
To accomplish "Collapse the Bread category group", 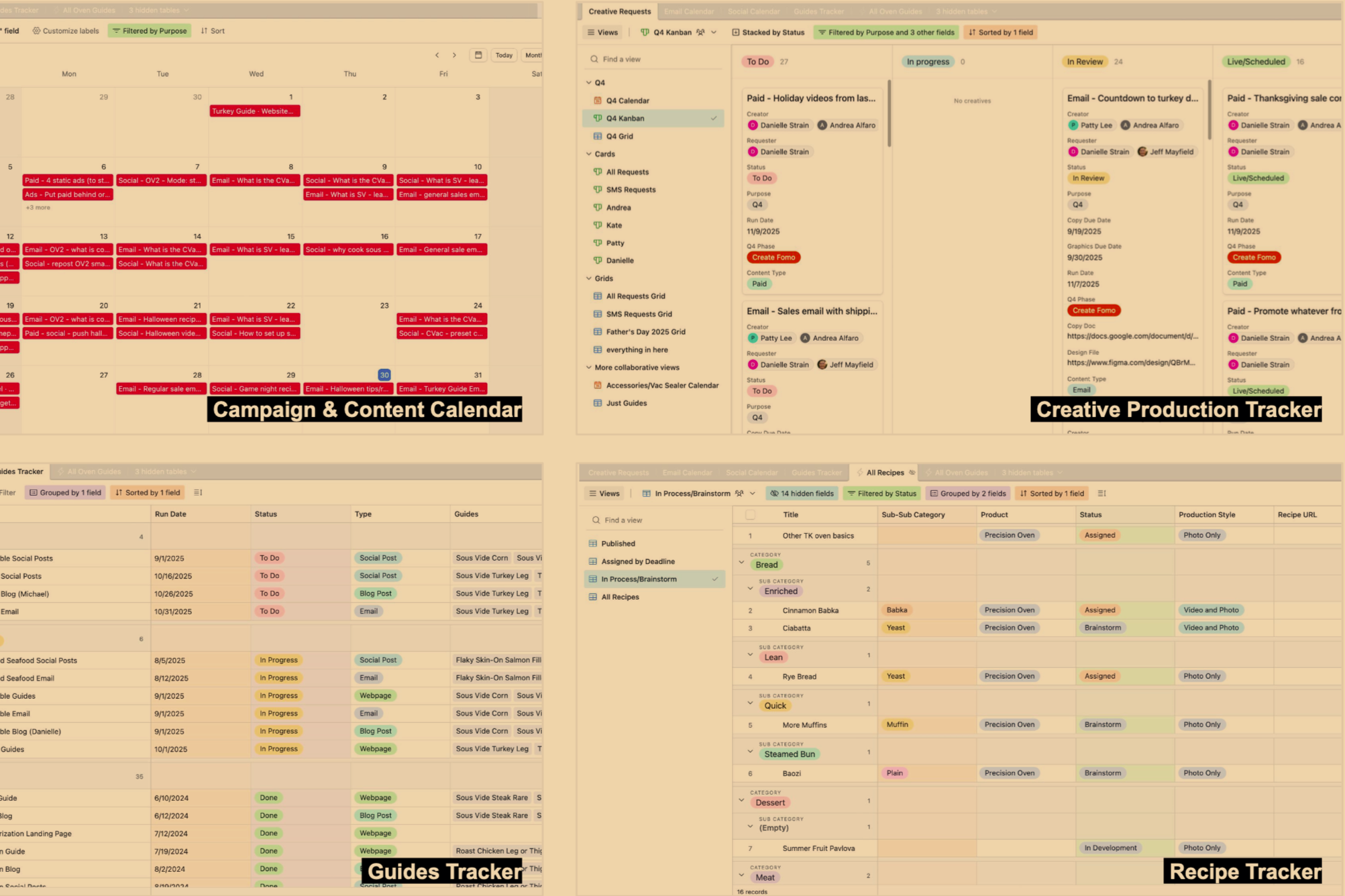I will click(741, 563).
